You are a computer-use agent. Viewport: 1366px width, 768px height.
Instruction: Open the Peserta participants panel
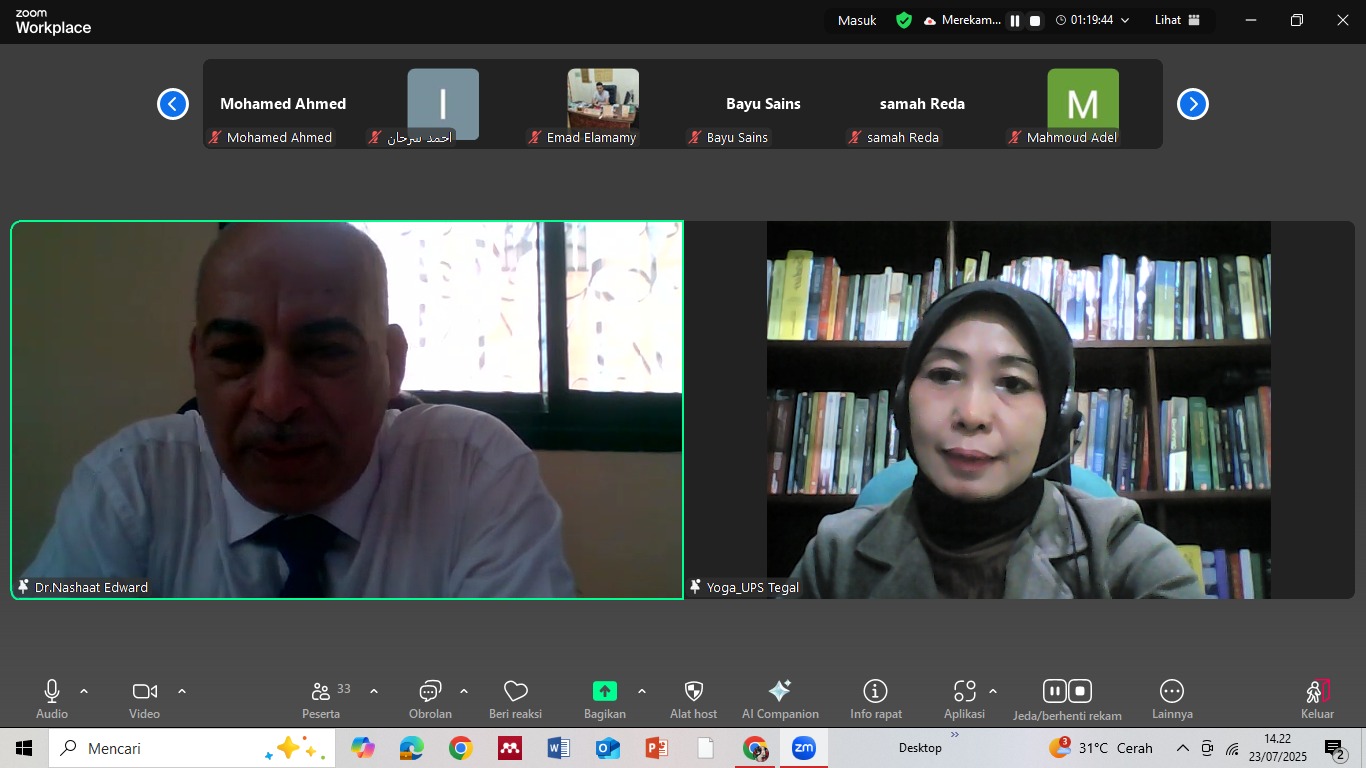[321, 692]
